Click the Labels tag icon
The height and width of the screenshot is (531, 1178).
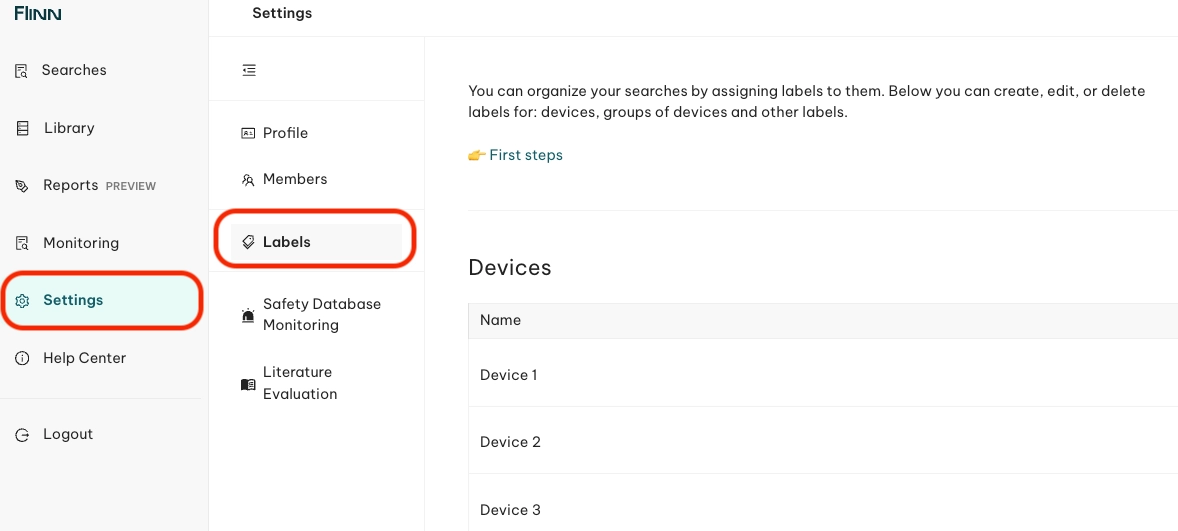point(248,242)
